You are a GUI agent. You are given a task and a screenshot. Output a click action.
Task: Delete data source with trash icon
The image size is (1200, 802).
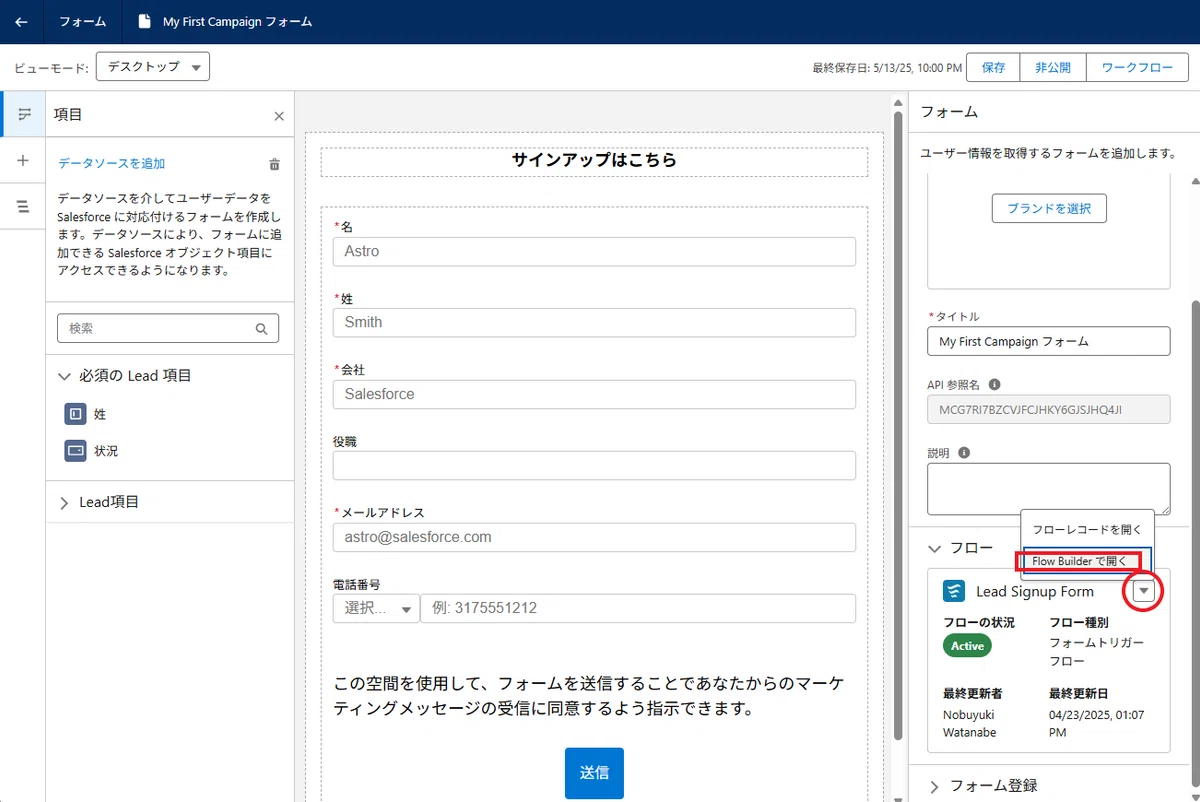pyautogui.click(x=274, y=164)
